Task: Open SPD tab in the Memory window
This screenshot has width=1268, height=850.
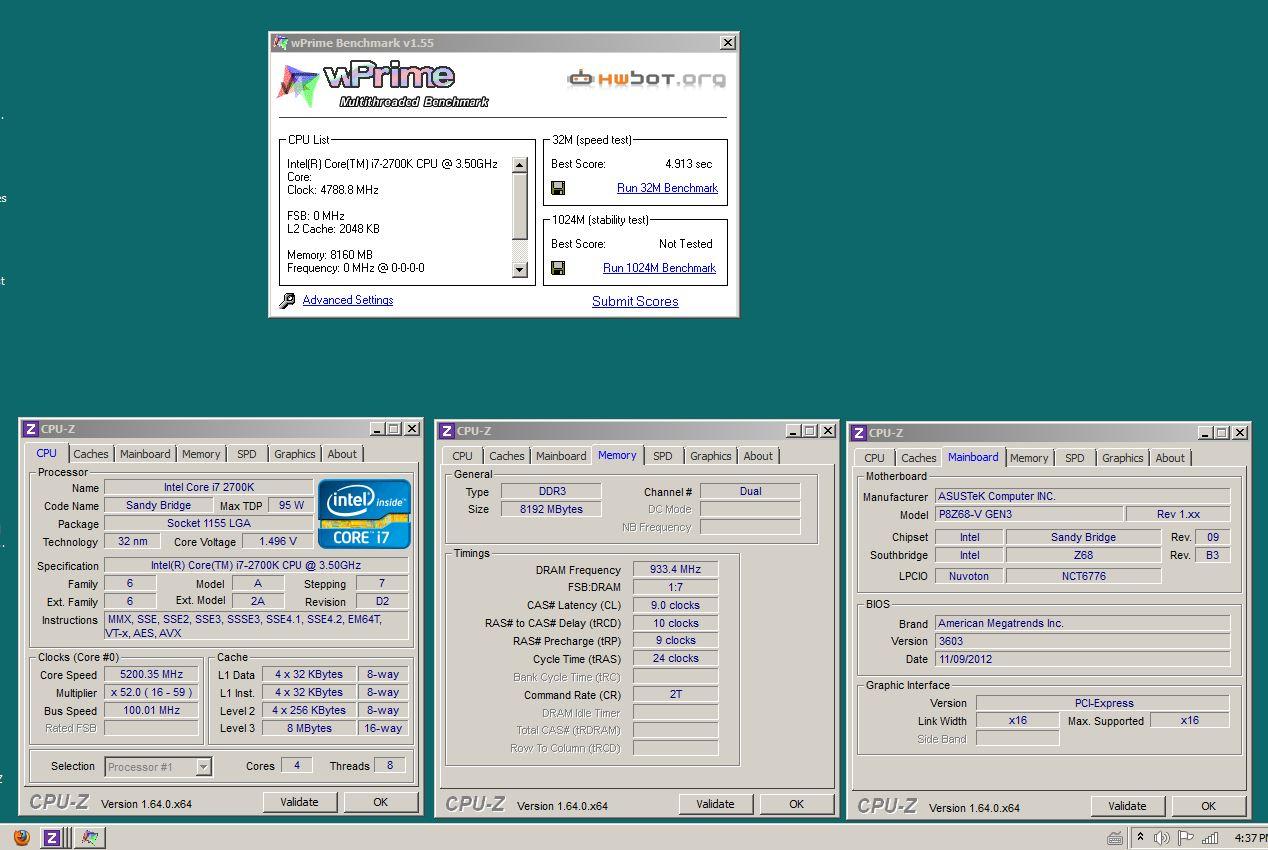Action: tap(663, 456)
